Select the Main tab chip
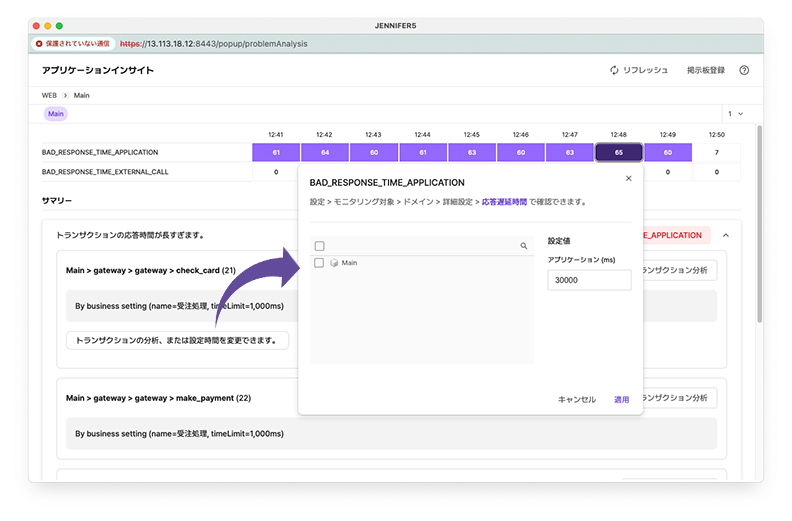This screenshot has height=521, width=792. (56, 114)
